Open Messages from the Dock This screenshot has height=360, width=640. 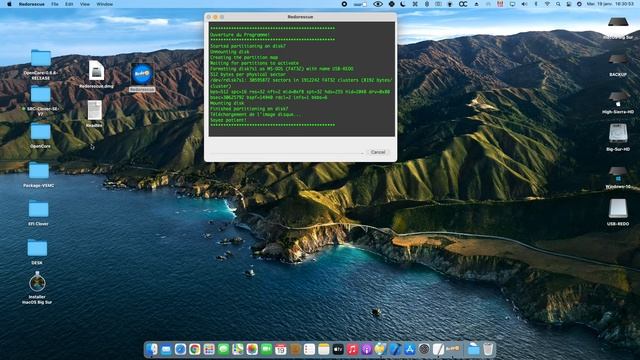click(223, 349)
